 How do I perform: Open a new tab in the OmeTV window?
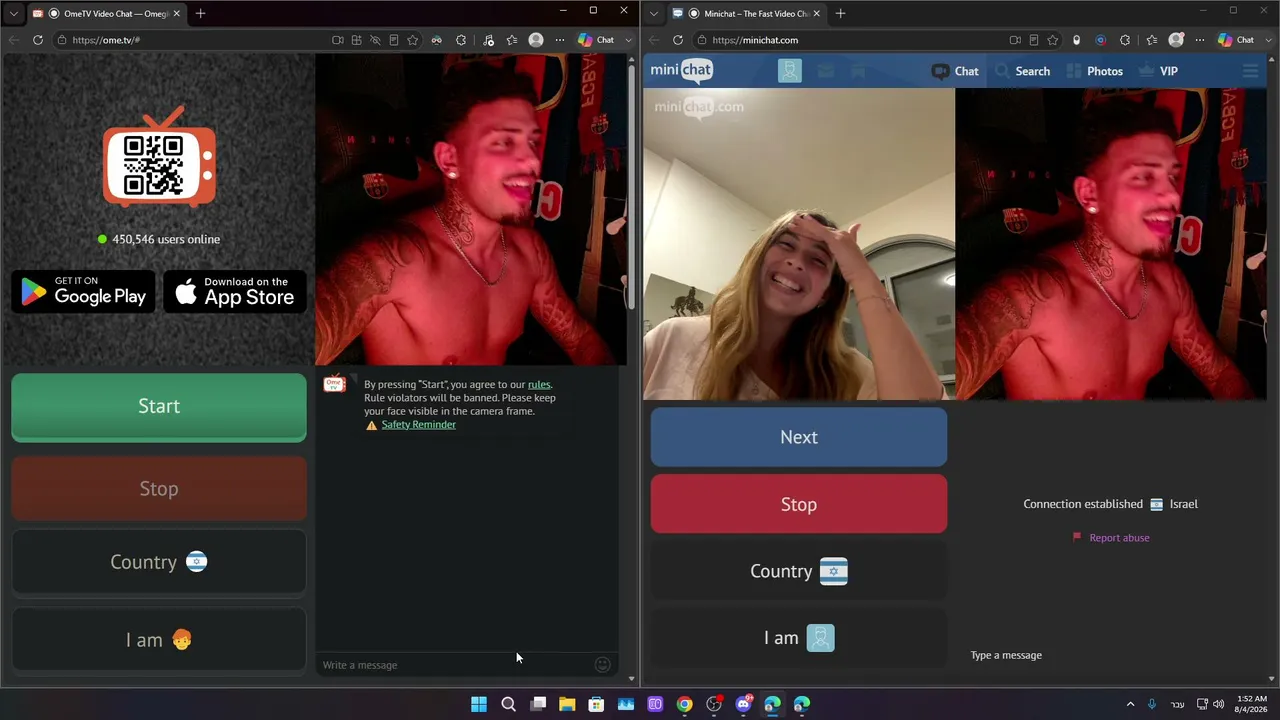pos(200,14)
